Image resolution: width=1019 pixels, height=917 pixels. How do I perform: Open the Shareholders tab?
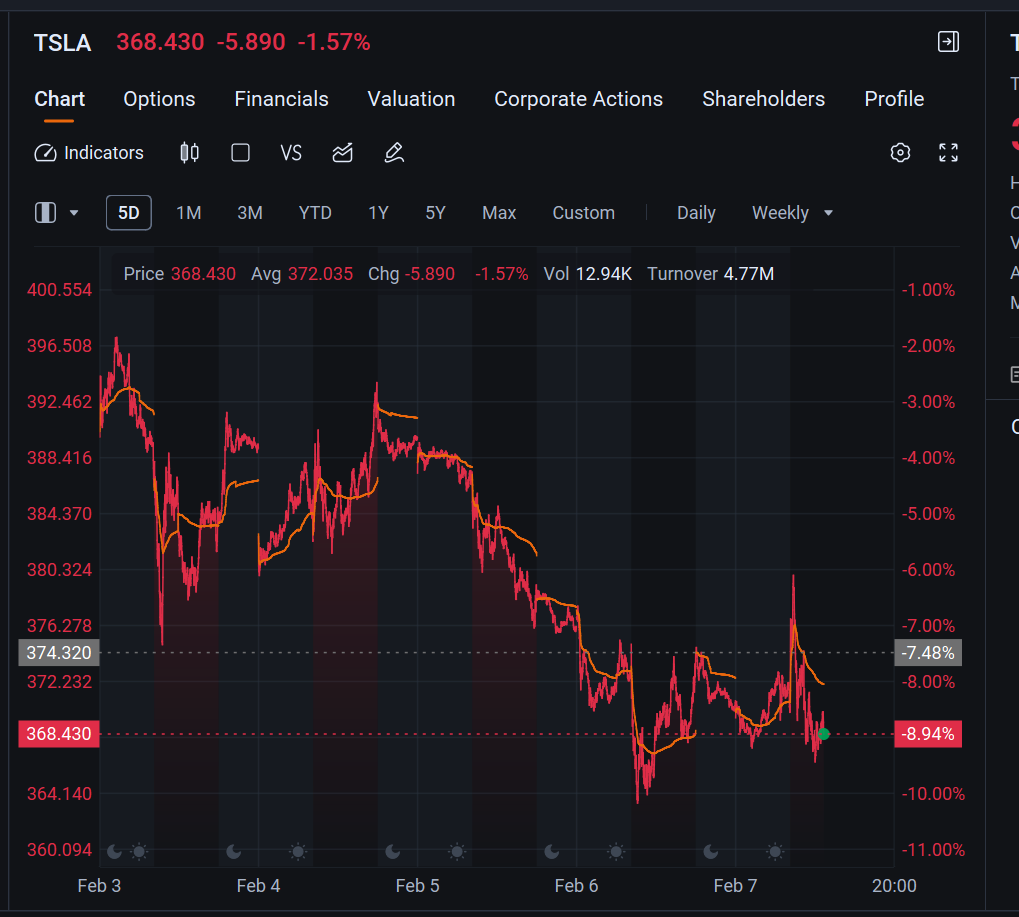[x=764, y=99]
